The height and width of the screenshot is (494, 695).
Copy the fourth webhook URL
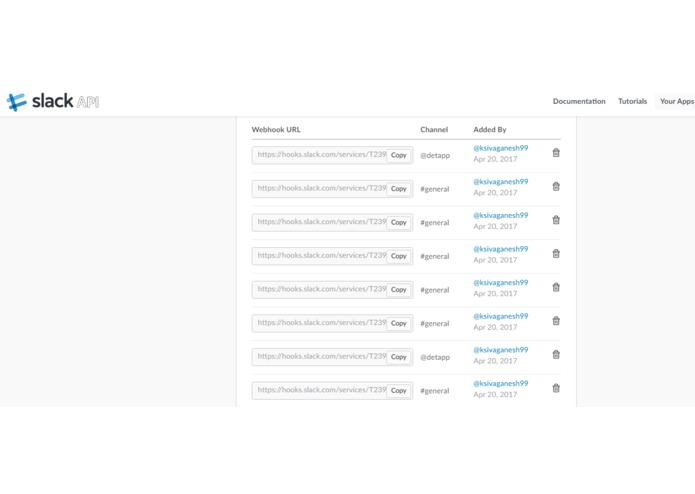point(398,257)
